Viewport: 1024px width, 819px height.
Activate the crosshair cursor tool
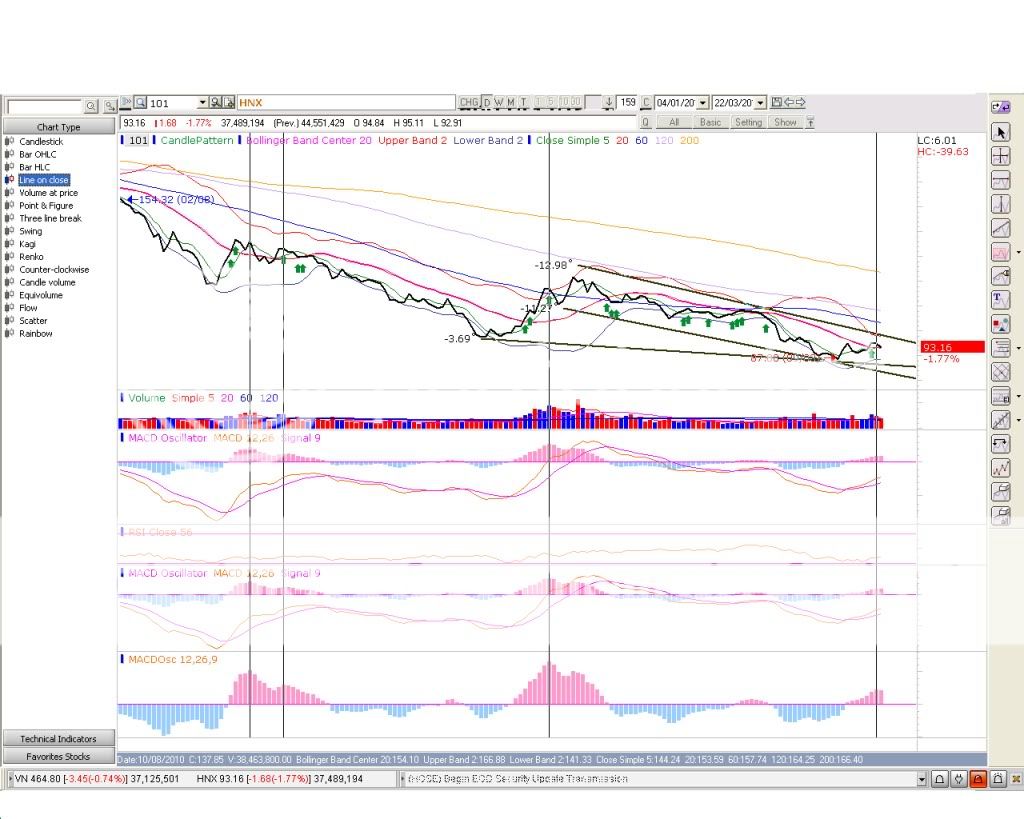pos(1000,156)
